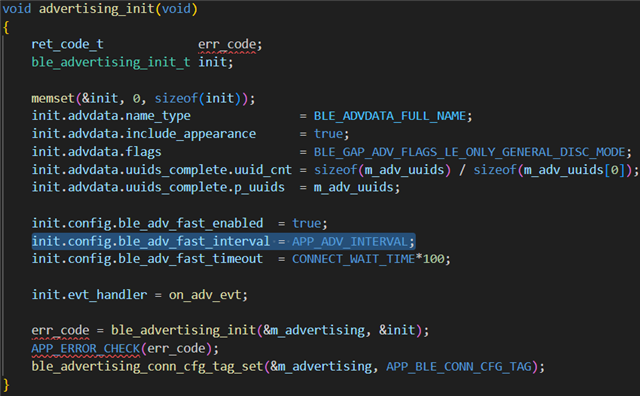Click true on the include_appearance line
The height and width of the screenshot is (396, 640).
click(x=328, y=134)
